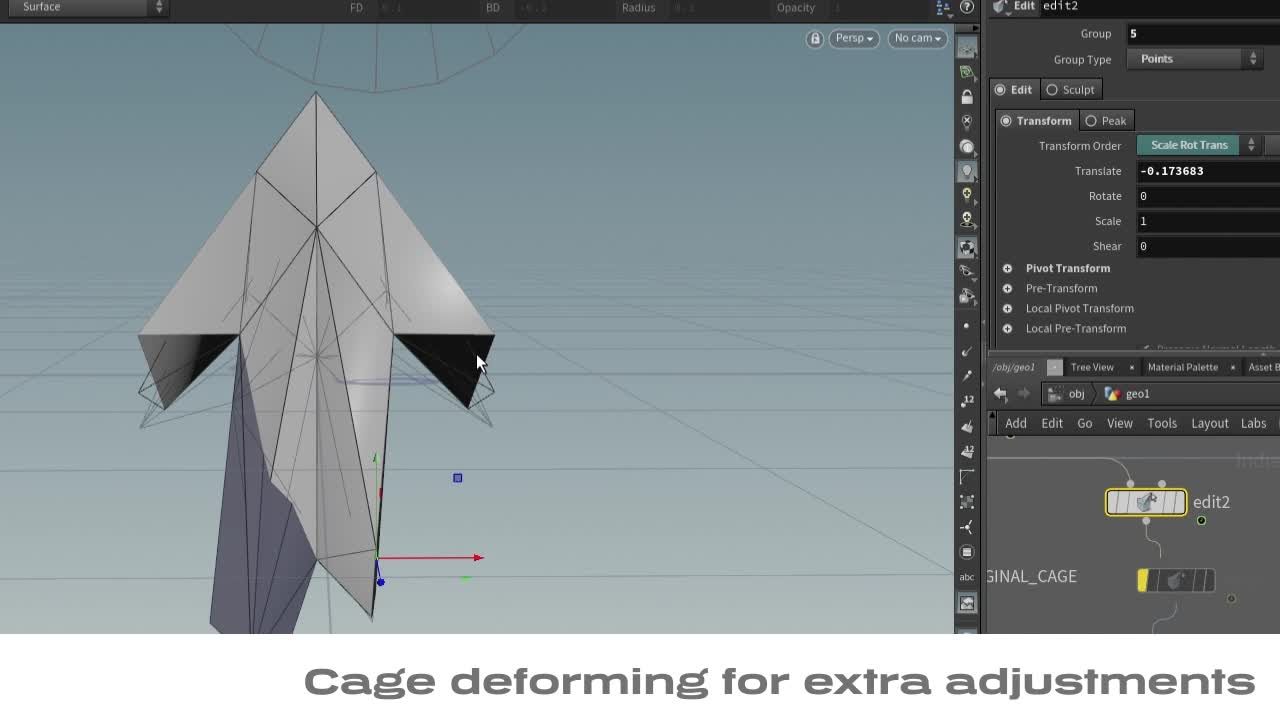Toggle display point trails icon
This screenshot has height=720, width=1280.
967,376
